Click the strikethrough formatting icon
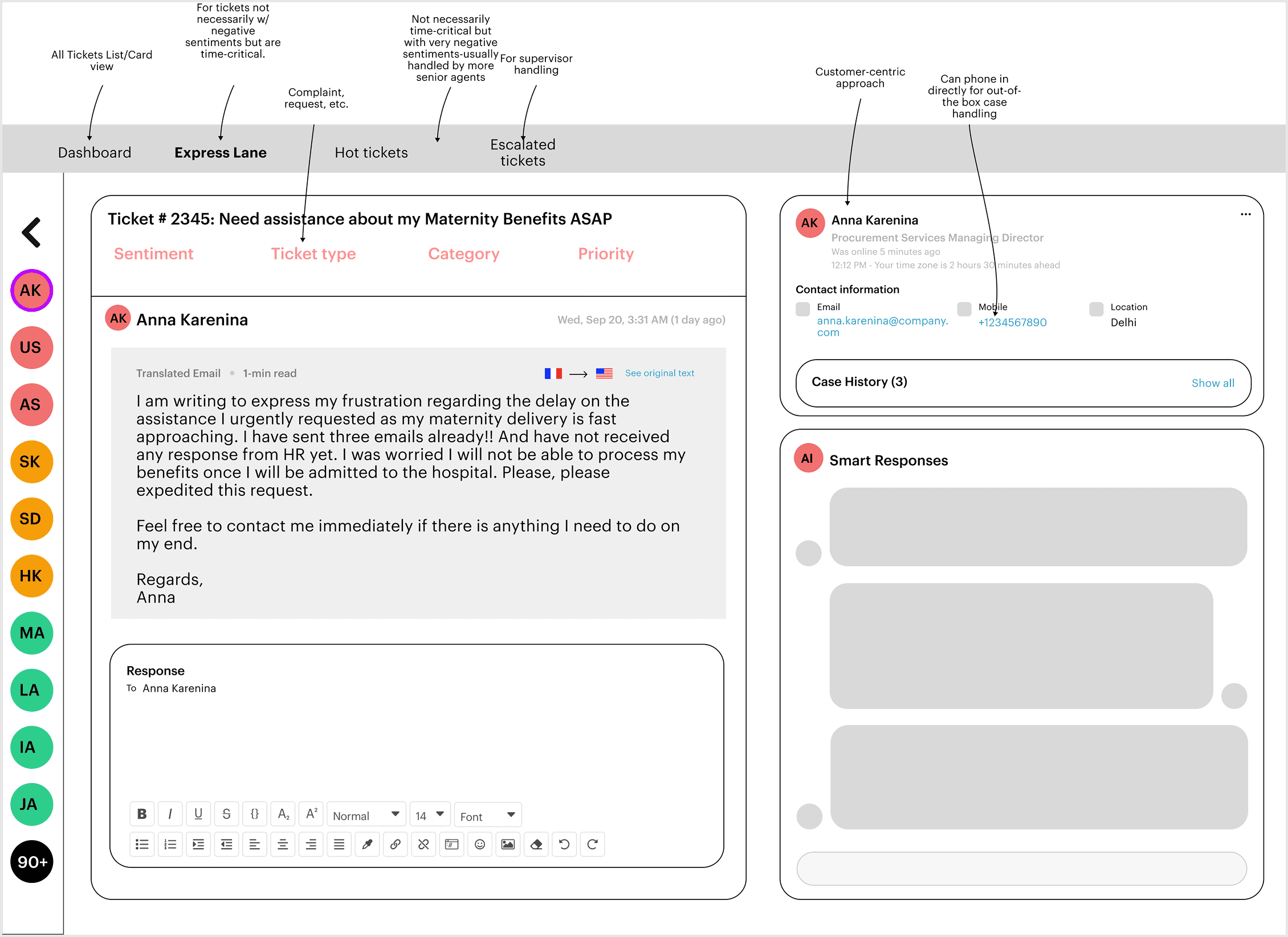Screen dimensions: 1288x937 226,814
